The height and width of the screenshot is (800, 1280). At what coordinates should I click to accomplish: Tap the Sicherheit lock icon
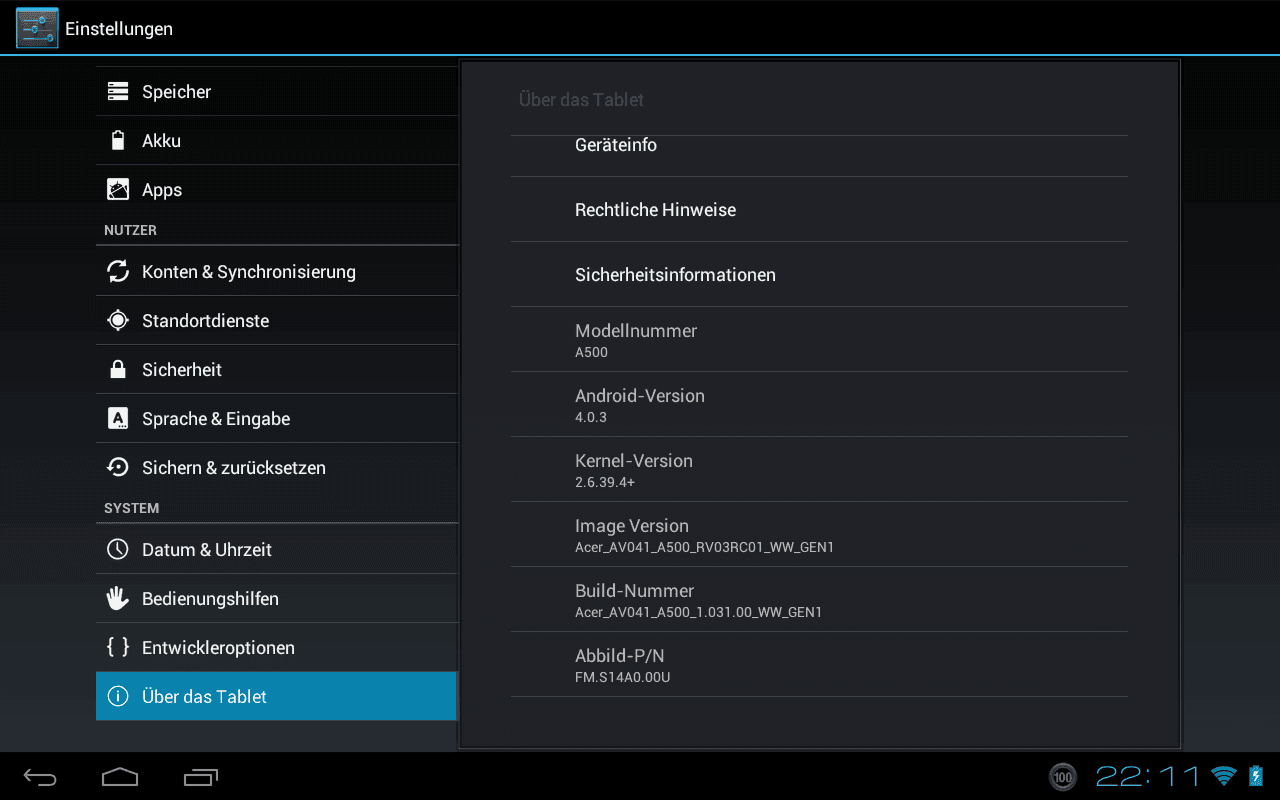(x=118, y=369)
